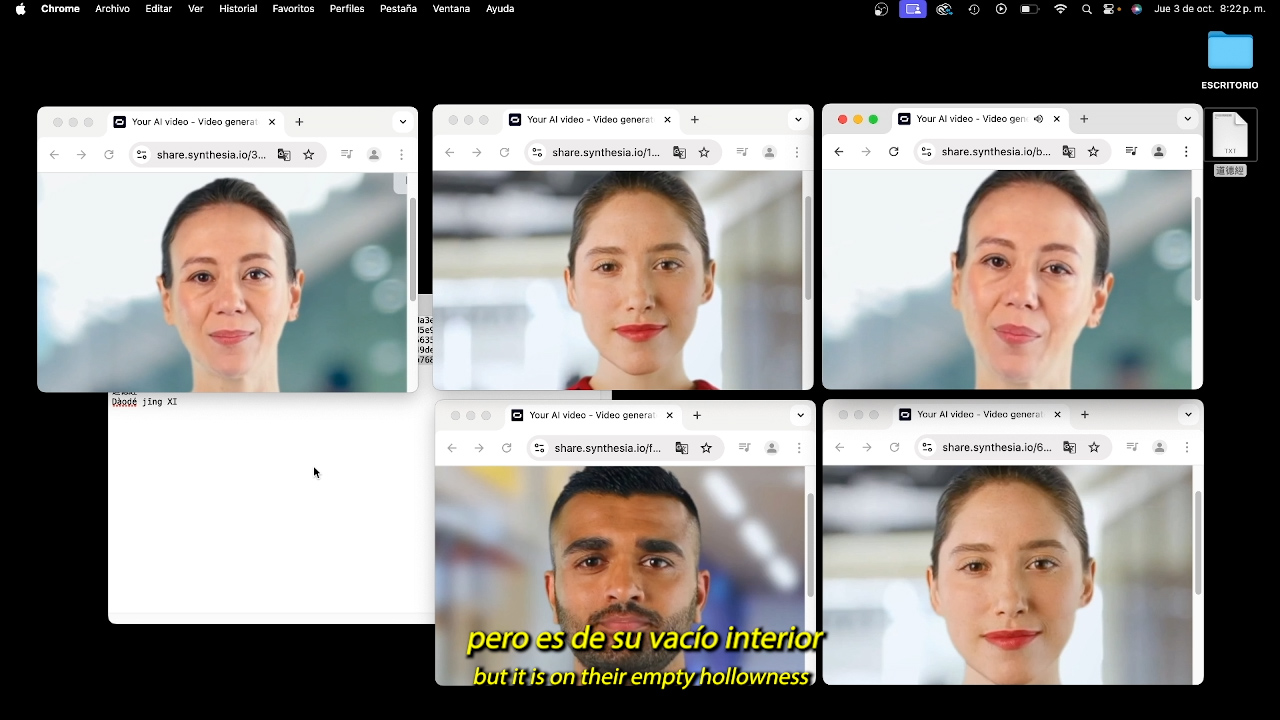
Task: Add a new tab in the share.synthesia.io/6… window
Action: pyautogui.click(x=1085, y=415)
